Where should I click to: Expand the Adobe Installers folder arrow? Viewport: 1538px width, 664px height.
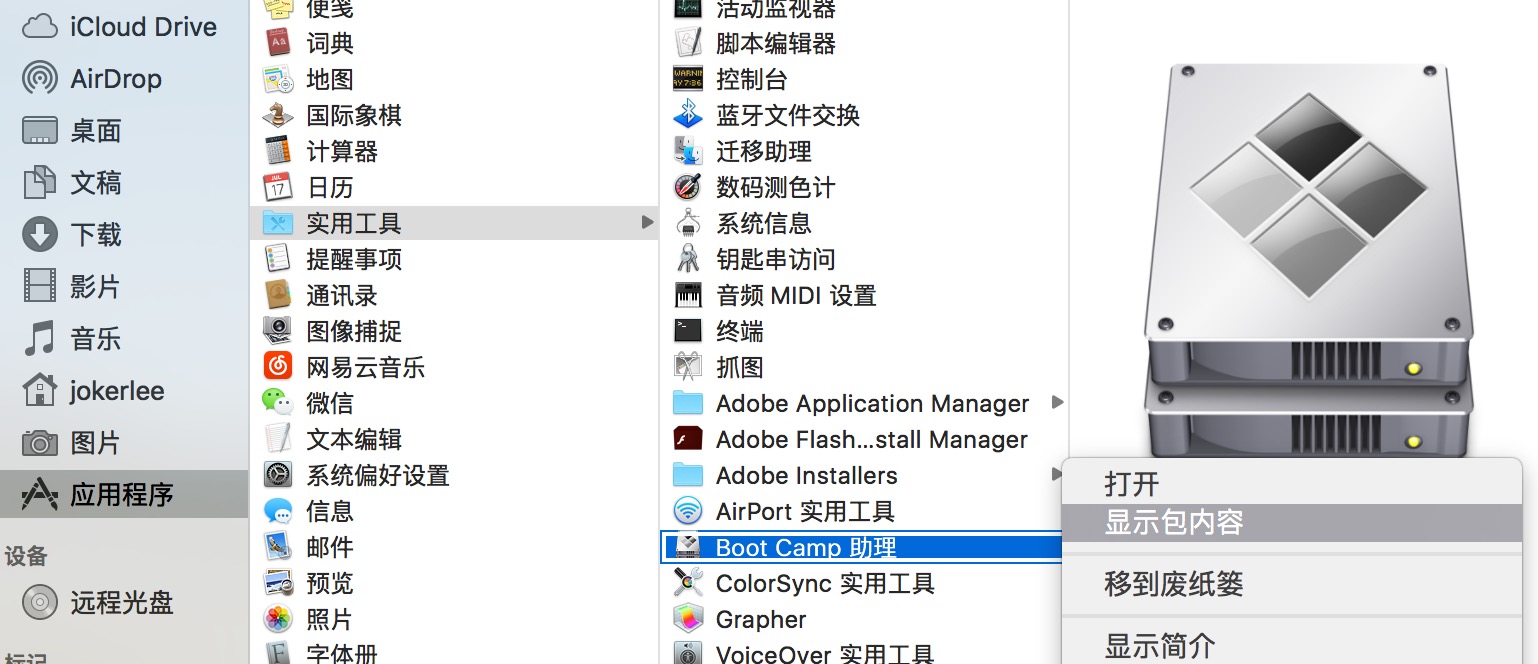(x=1057, y=474)
